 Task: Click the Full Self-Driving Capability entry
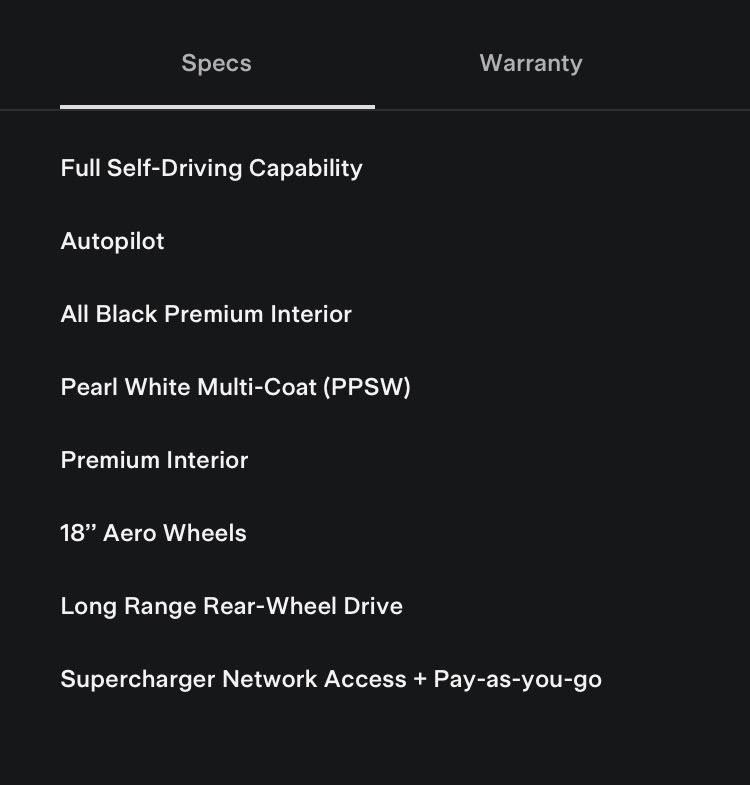coord(211,168)
